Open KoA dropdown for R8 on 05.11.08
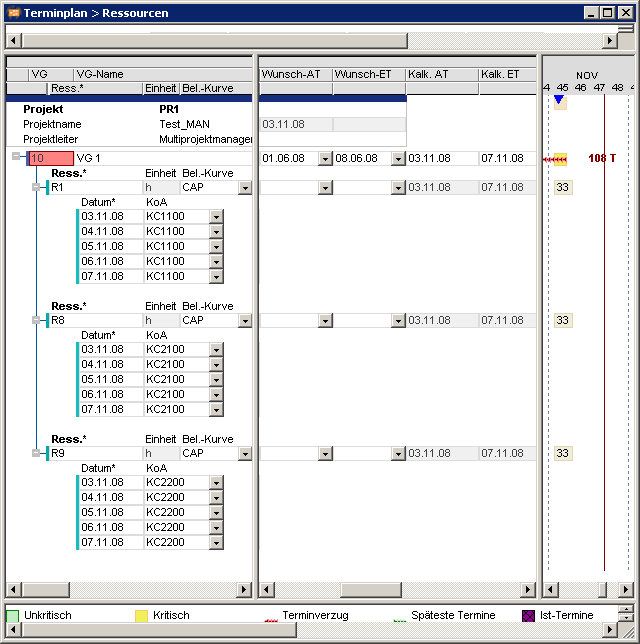 click(216, 380)
